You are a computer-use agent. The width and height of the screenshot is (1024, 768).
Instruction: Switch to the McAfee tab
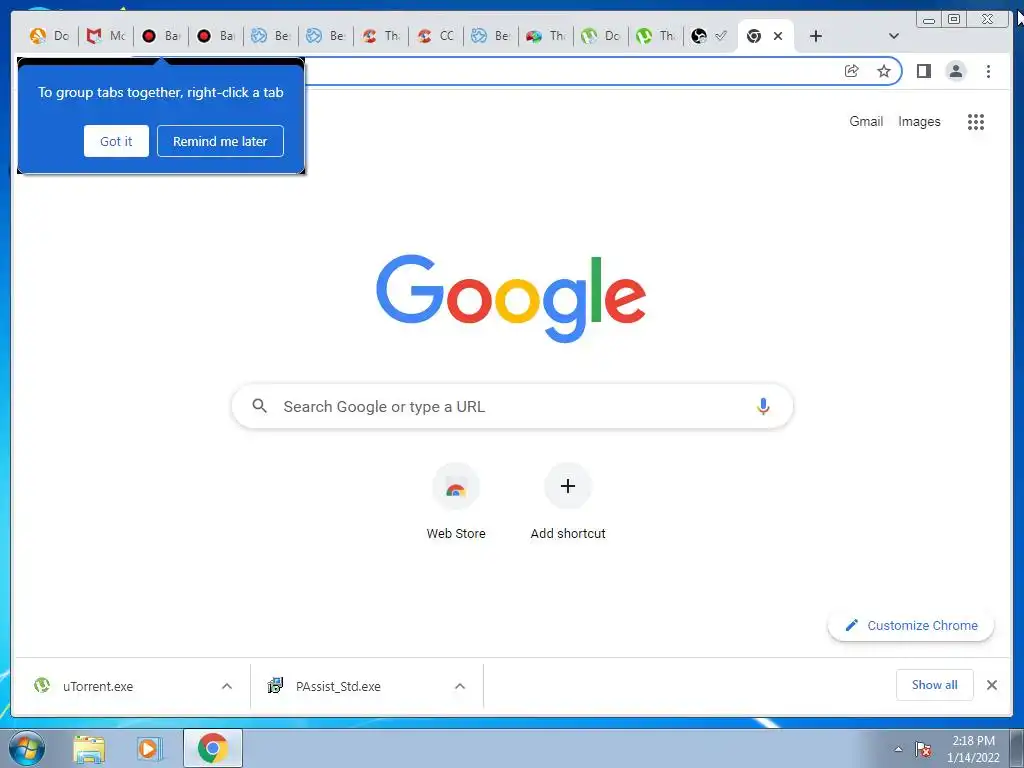[105, 36]
